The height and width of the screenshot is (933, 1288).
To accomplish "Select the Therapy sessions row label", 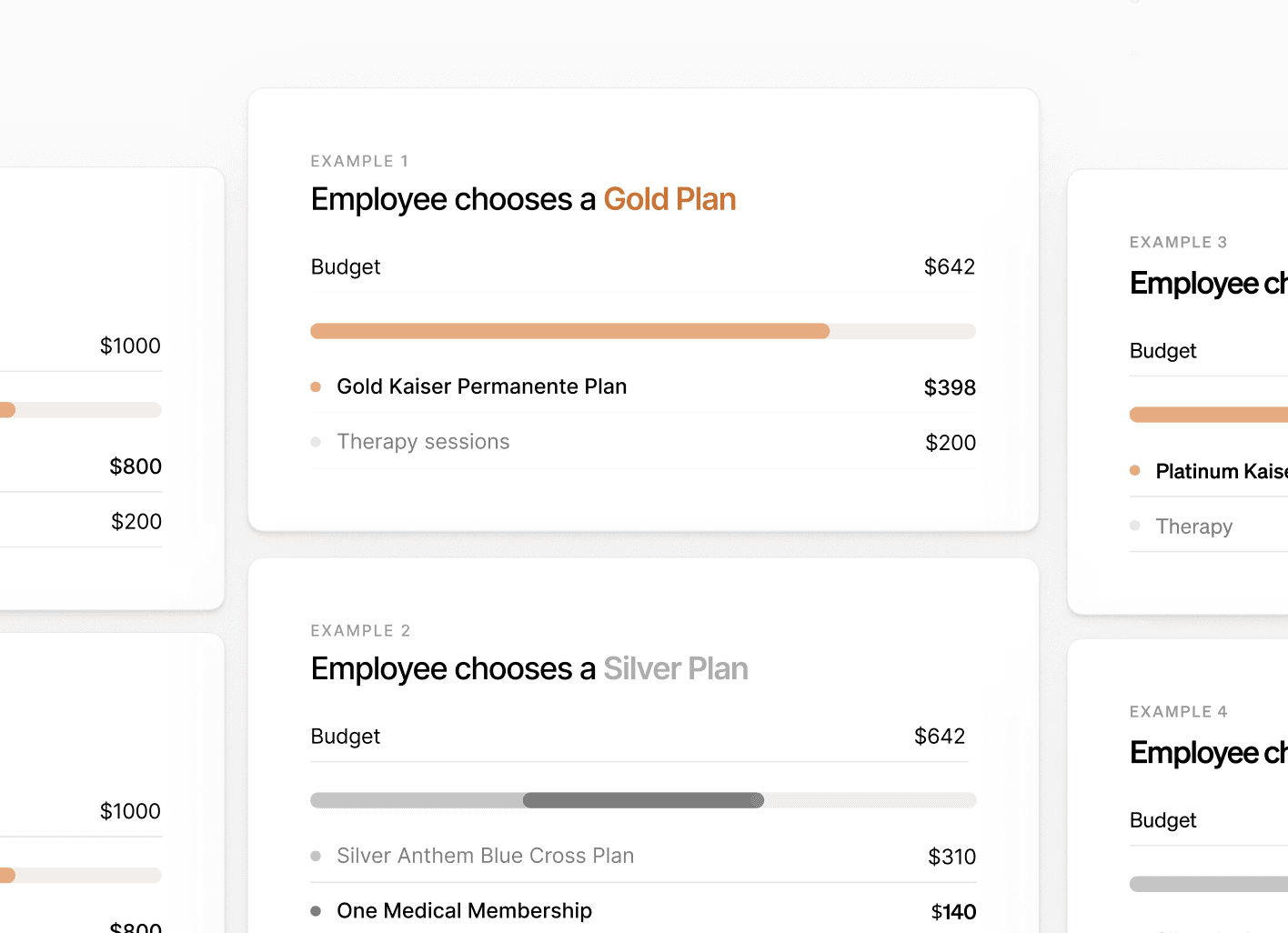I will point(423,442).
